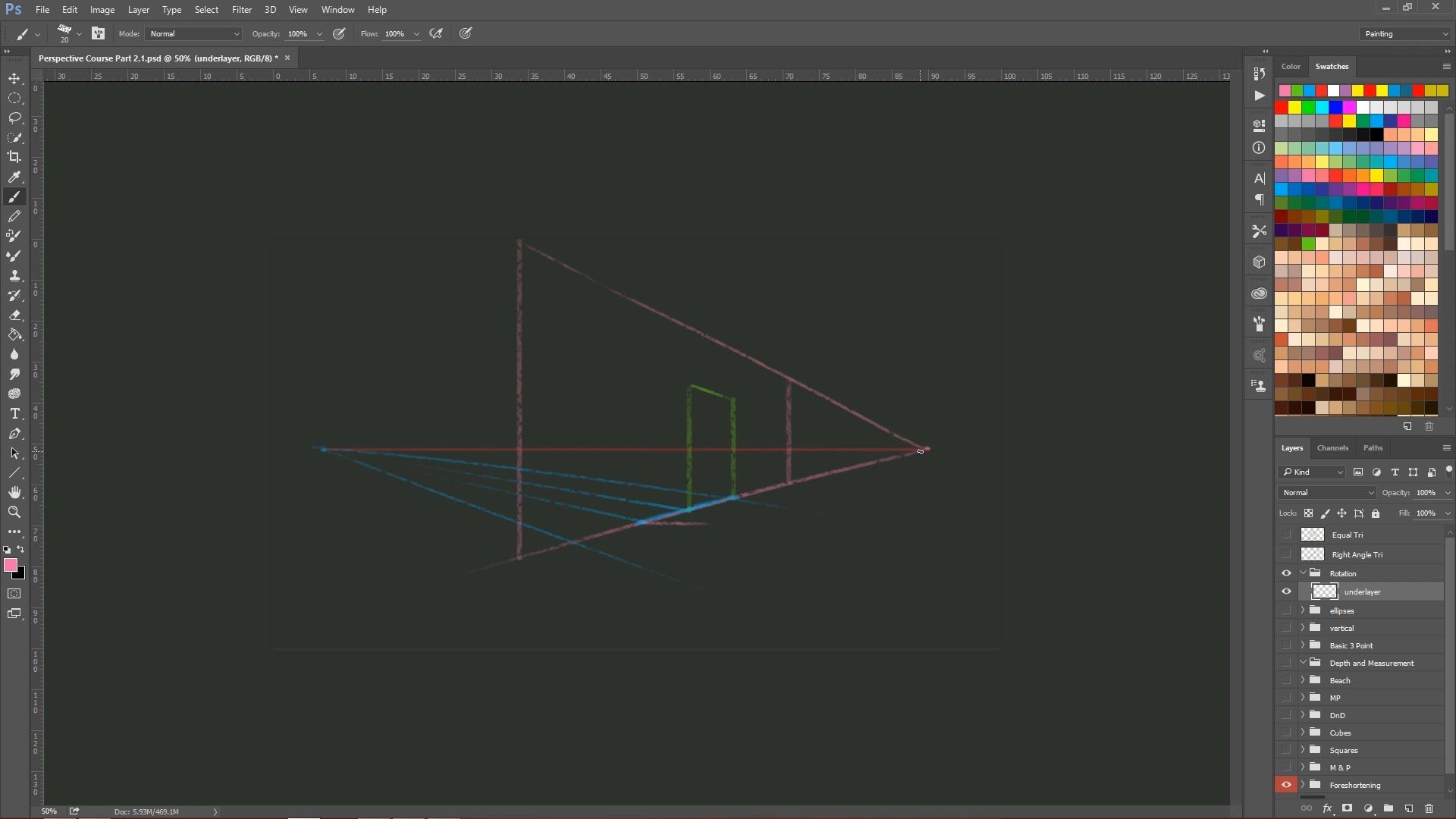
Task: Open the Filter menu
Action: tap(241, 9)
